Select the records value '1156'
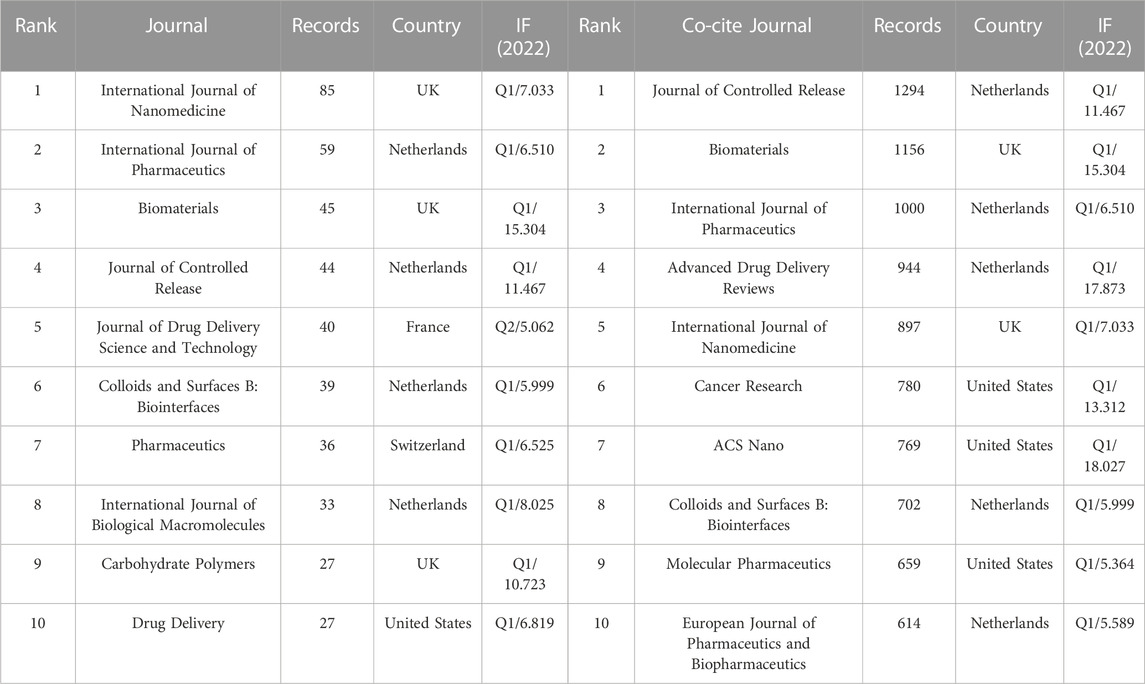 click(908, 149)
